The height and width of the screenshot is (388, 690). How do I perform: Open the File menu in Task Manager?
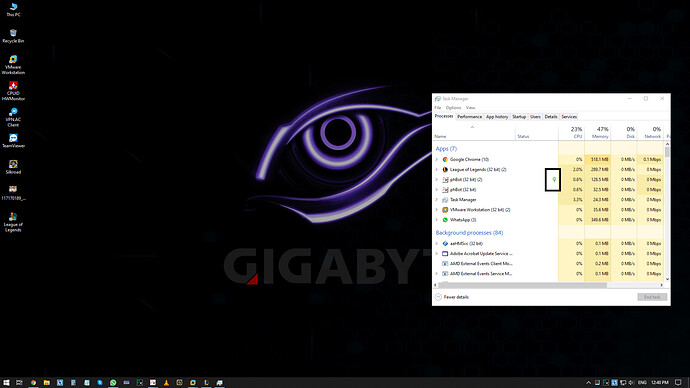[437, 108]
